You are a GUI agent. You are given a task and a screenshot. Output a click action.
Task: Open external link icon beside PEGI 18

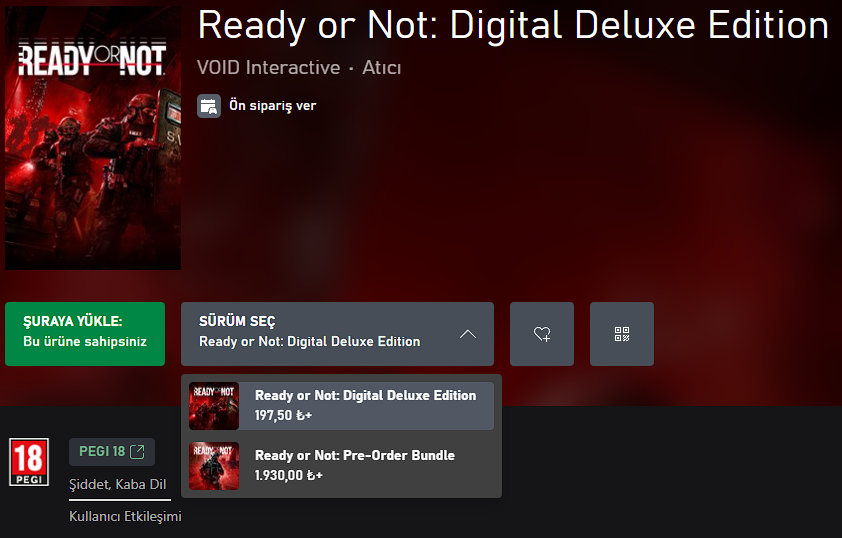pos(137,452)
